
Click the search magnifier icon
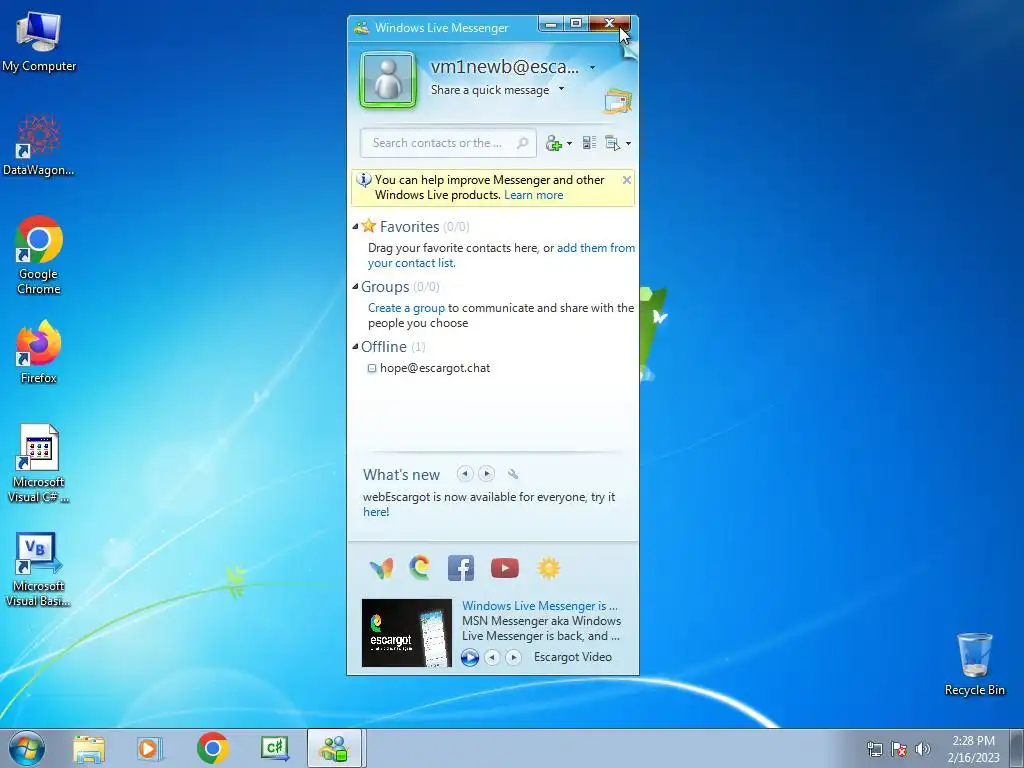coord(522,143)
